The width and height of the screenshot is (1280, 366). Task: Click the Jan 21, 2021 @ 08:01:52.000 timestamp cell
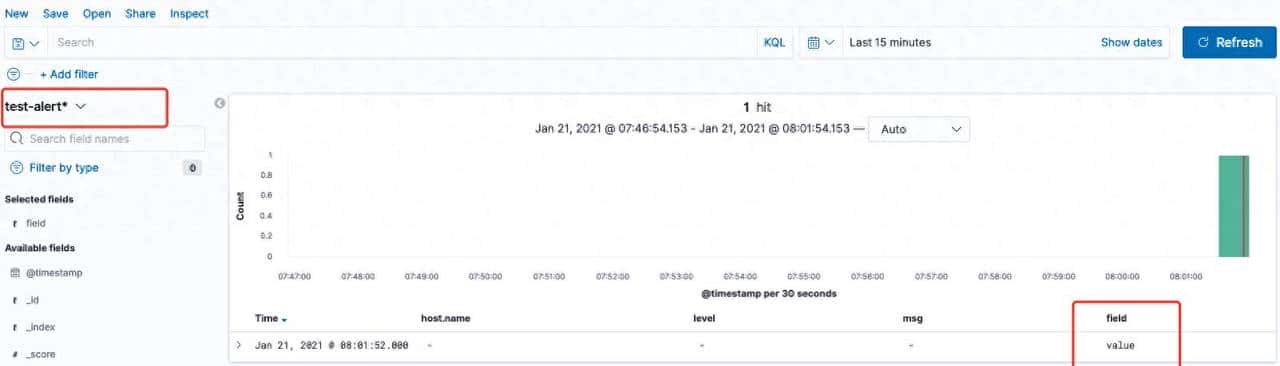[332, 345]
